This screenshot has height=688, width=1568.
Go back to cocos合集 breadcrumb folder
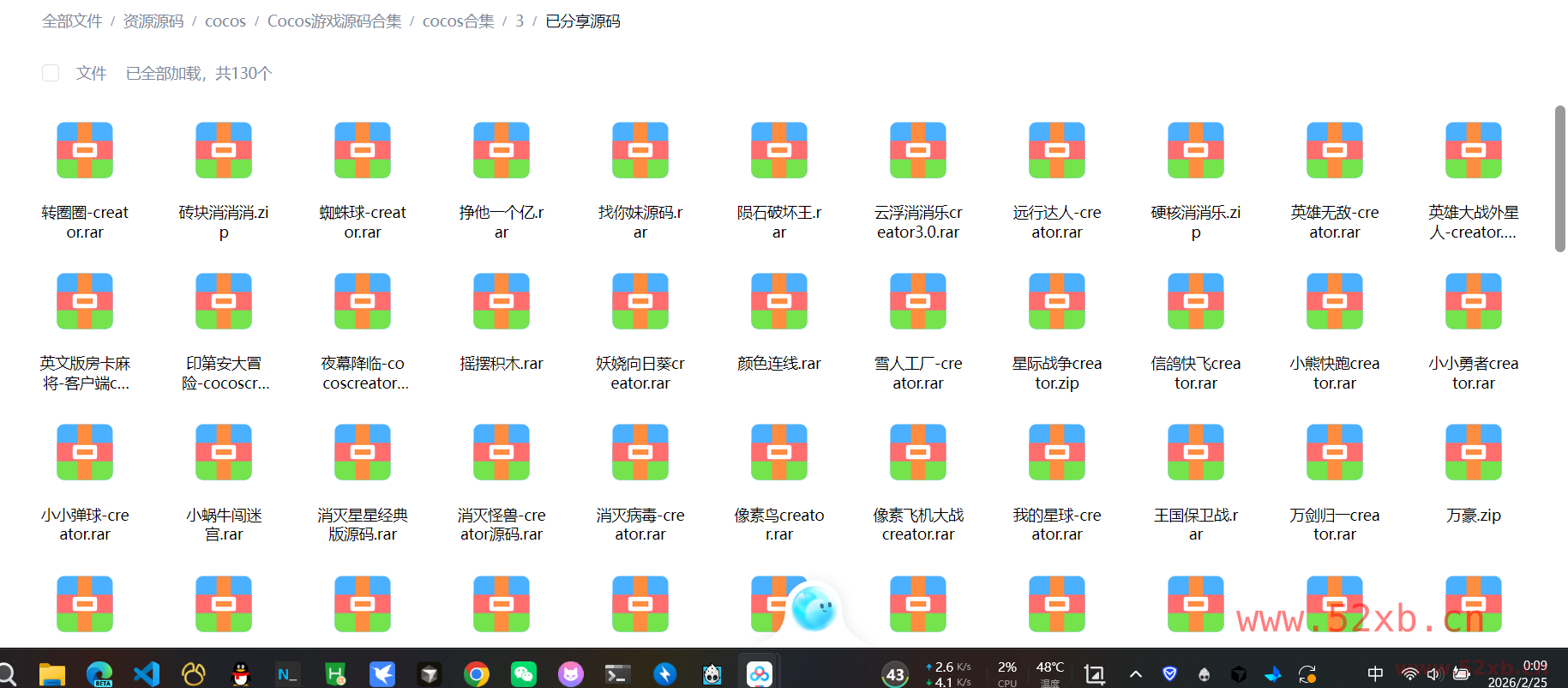[x=459, y=21]
